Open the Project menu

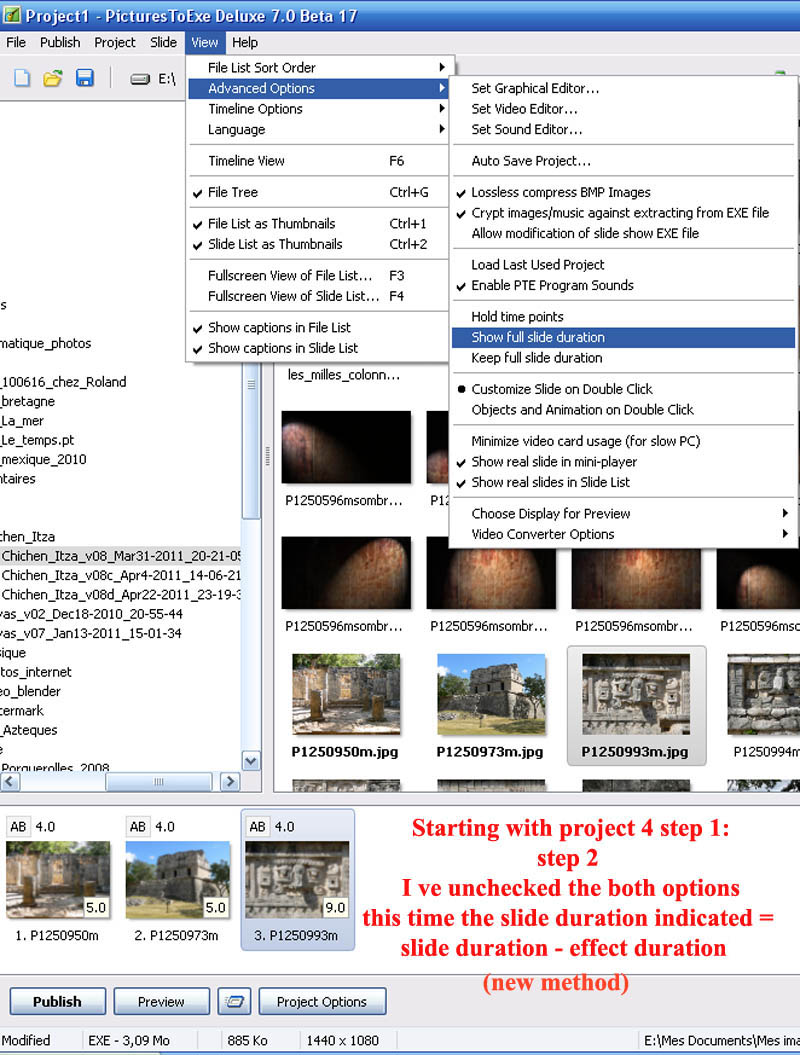click(x=114, y=42)
